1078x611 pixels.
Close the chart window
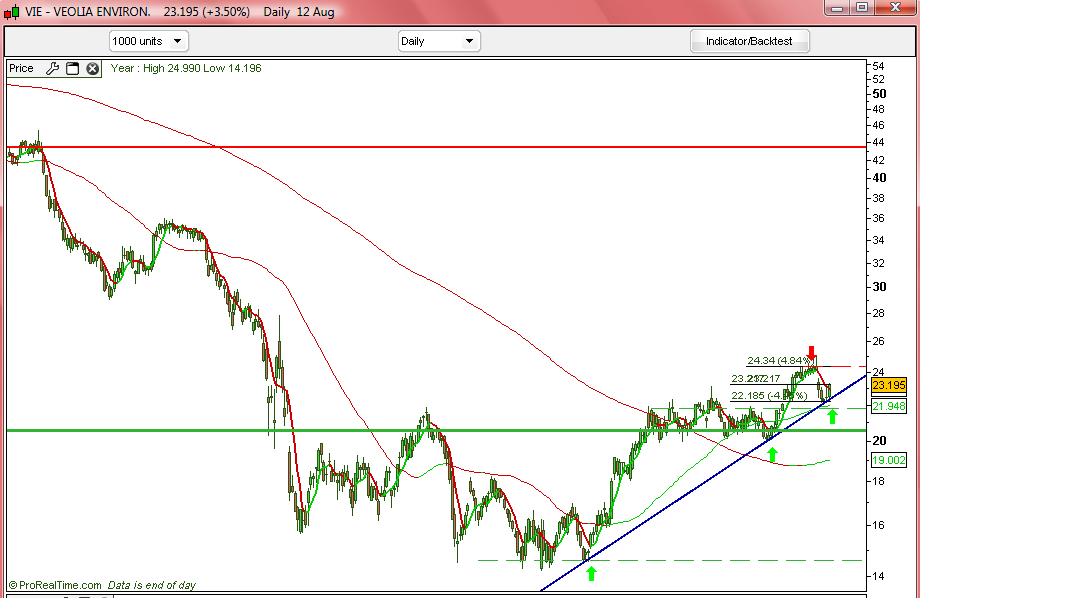[895, 8]
